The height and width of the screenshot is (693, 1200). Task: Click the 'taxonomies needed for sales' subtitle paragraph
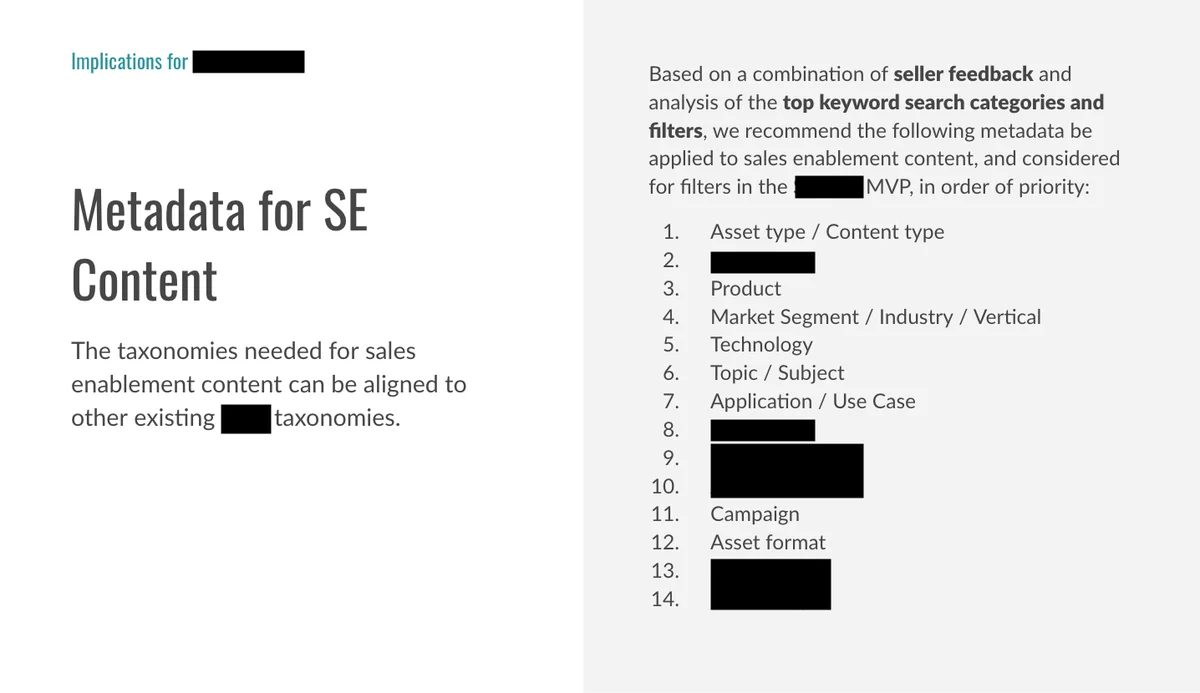(269, 384)
